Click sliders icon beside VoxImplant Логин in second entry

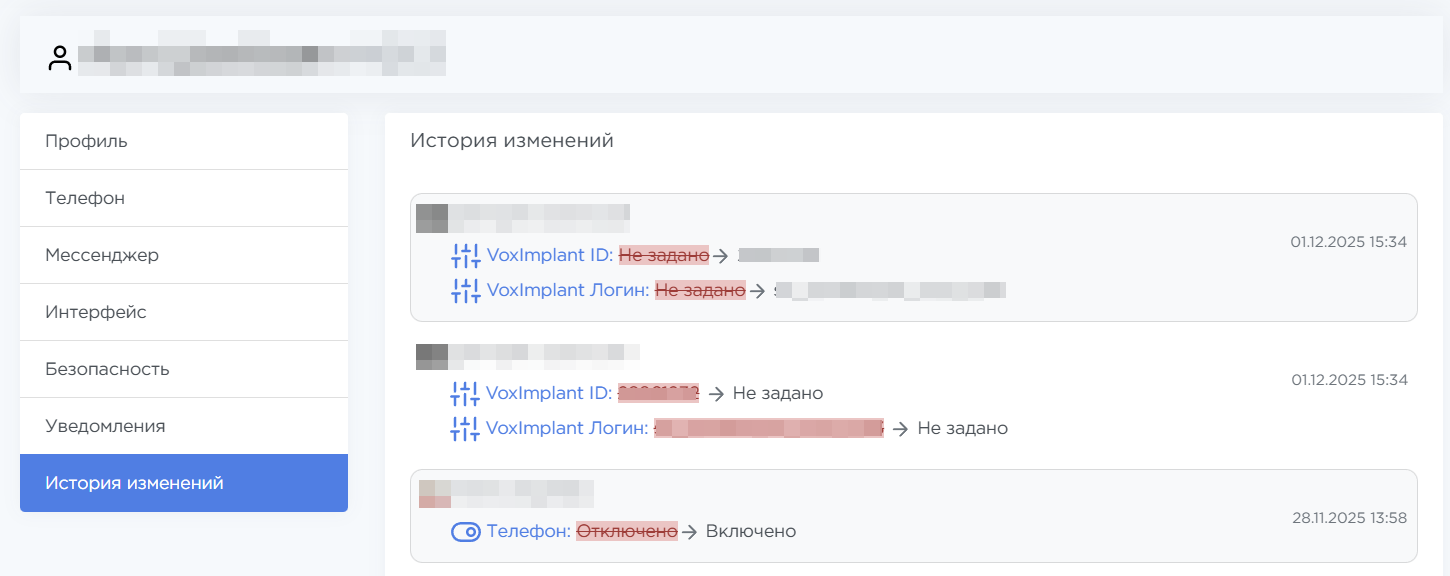466,429
